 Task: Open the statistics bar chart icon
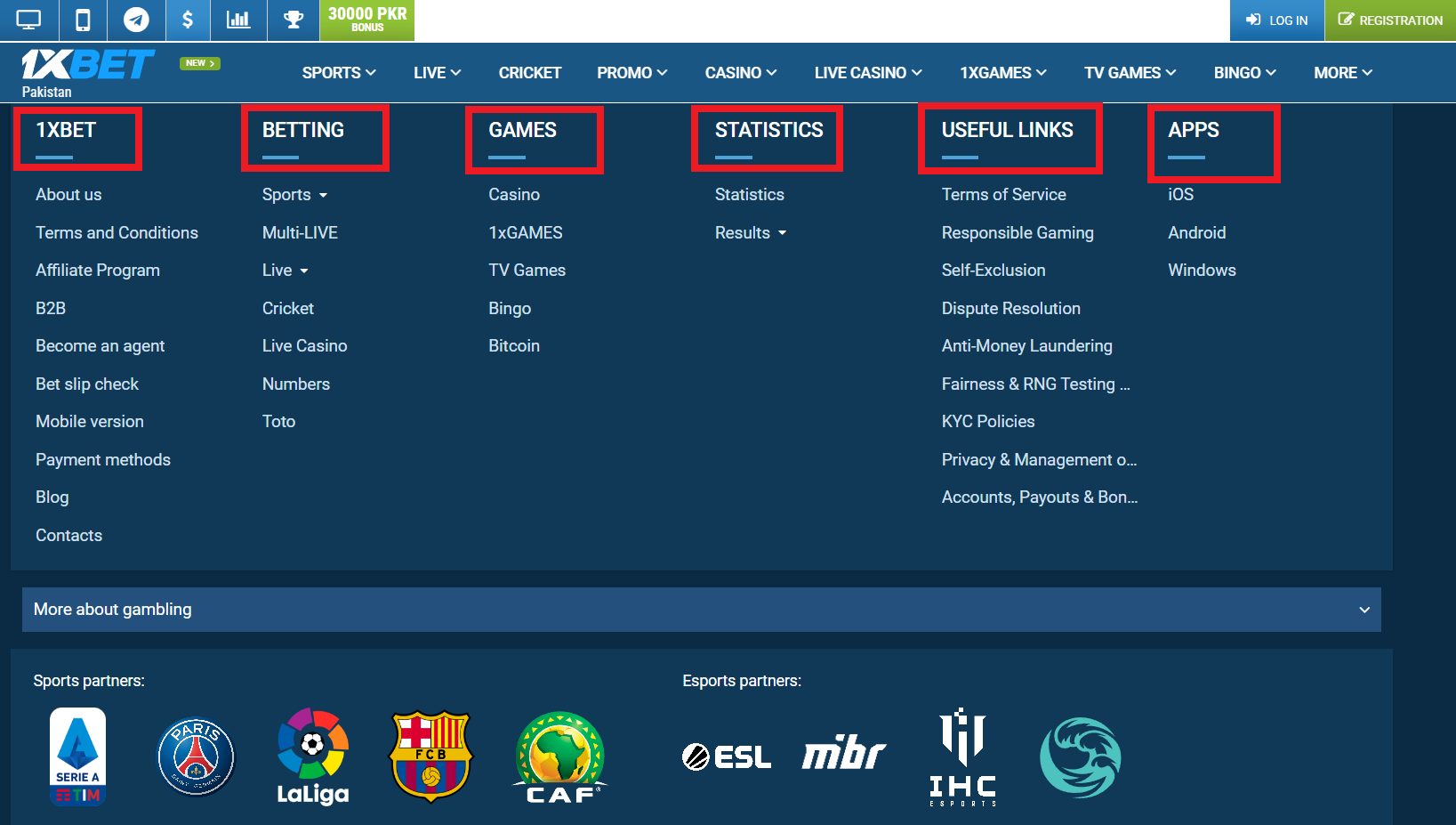238,20
